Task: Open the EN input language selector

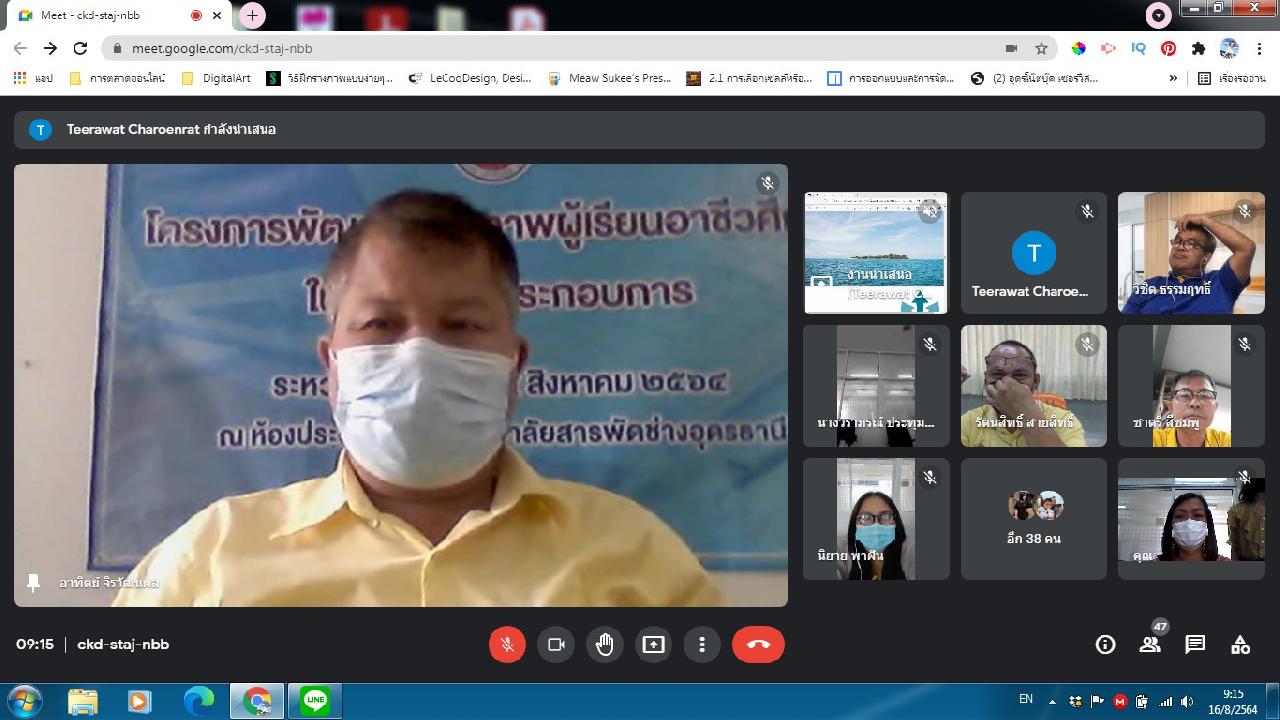Action: pyautogui.click(x=1026, y=699)
